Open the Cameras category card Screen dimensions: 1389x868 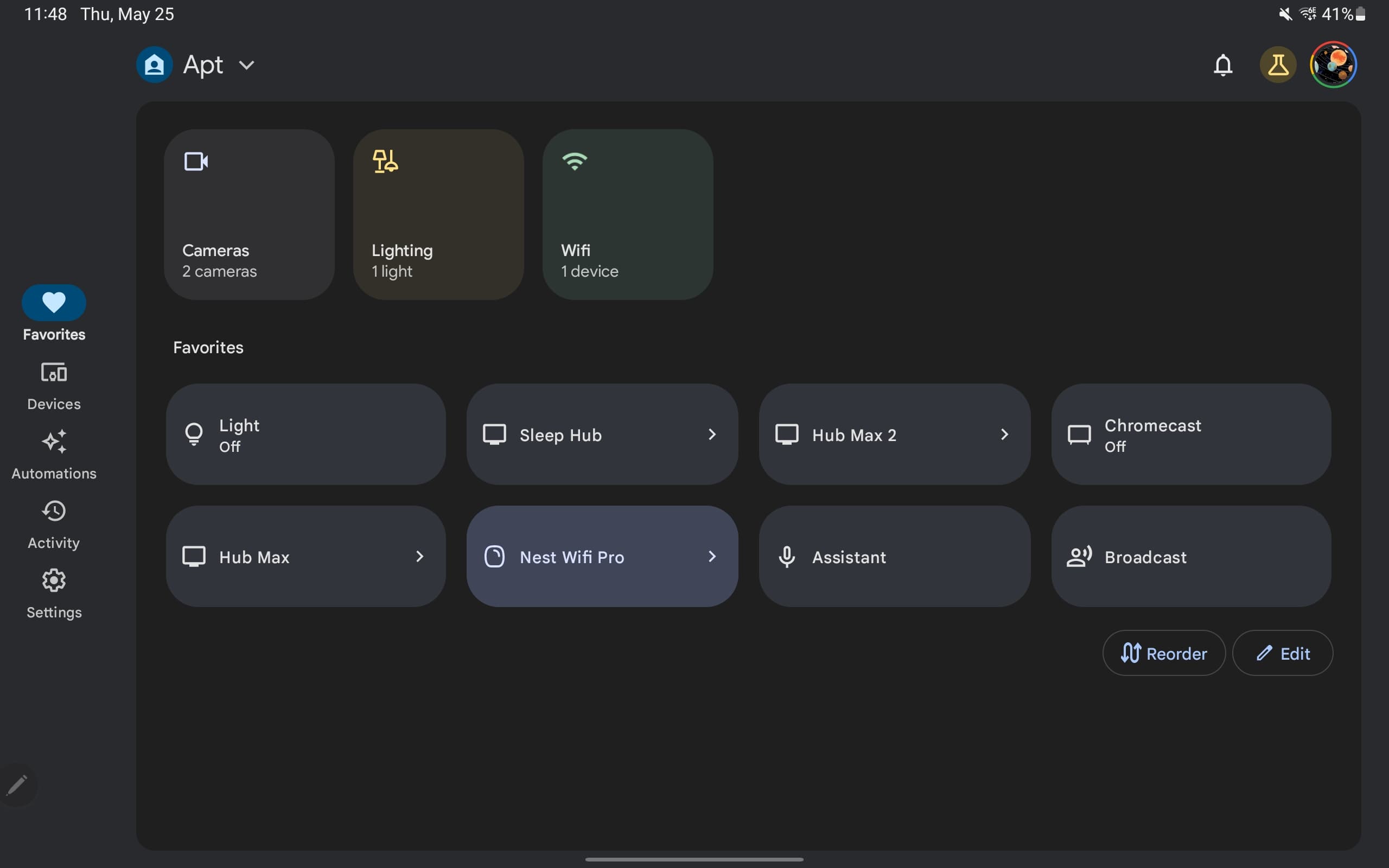point(249,214)
